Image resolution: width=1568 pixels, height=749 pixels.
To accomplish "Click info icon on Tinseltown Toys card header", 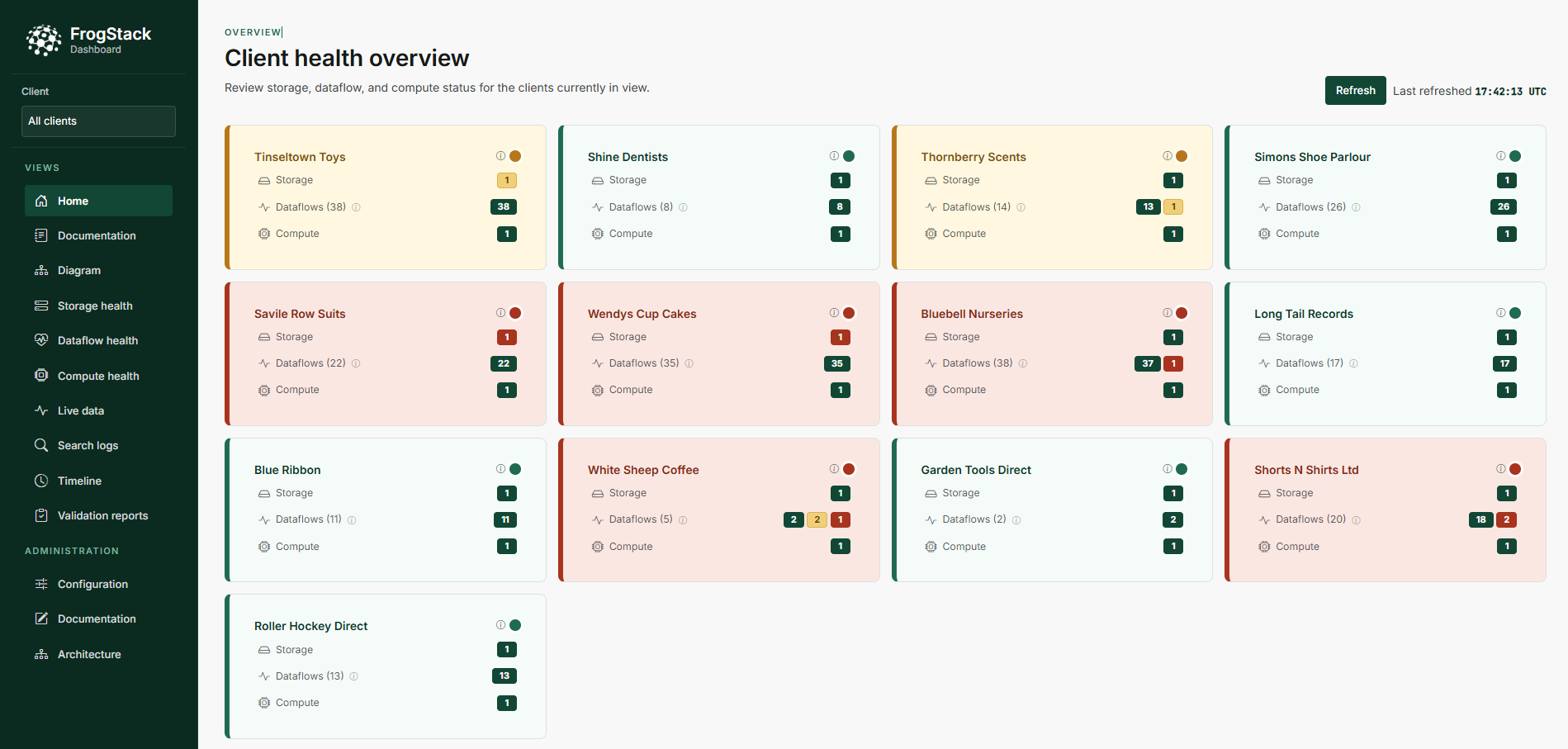I will 500,156.
